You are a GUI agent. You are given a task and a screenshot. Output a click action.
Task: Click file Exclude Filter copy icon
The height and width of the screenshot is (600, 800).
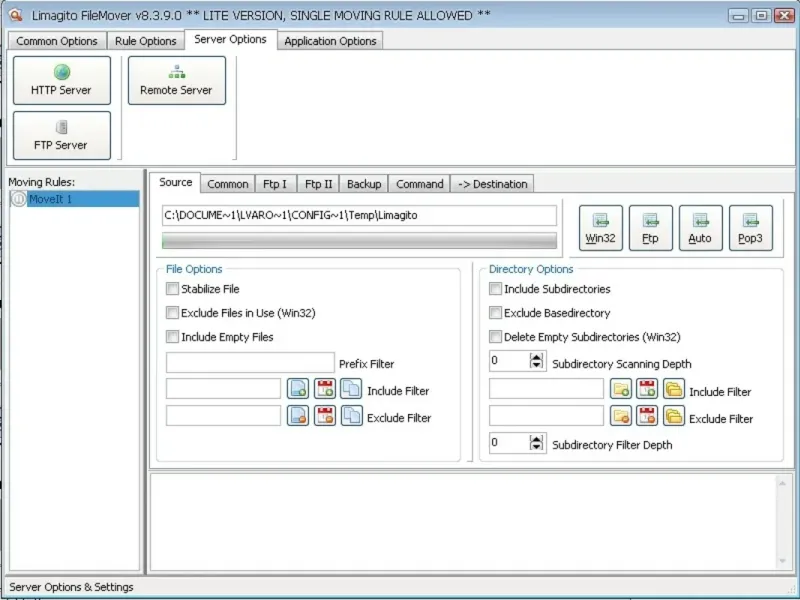tap(351, 416)
